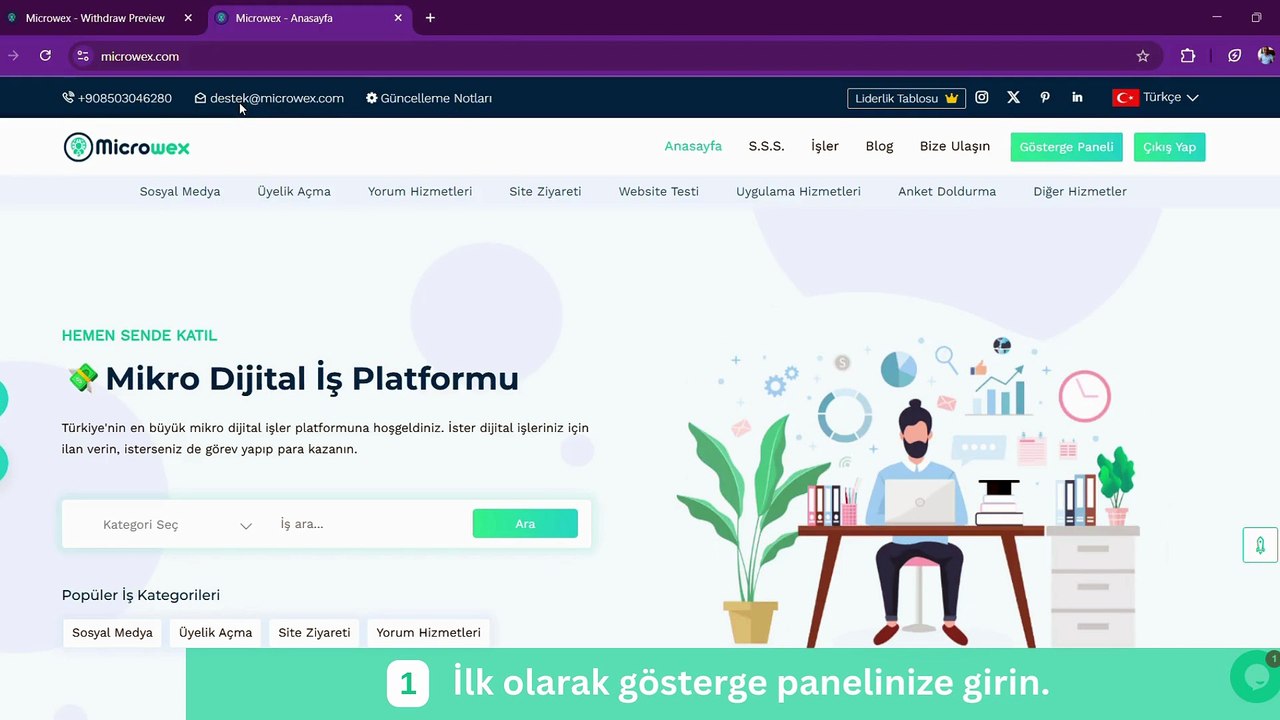
Task: Navigate to the Blog page
Action: (x=879, y=146)
